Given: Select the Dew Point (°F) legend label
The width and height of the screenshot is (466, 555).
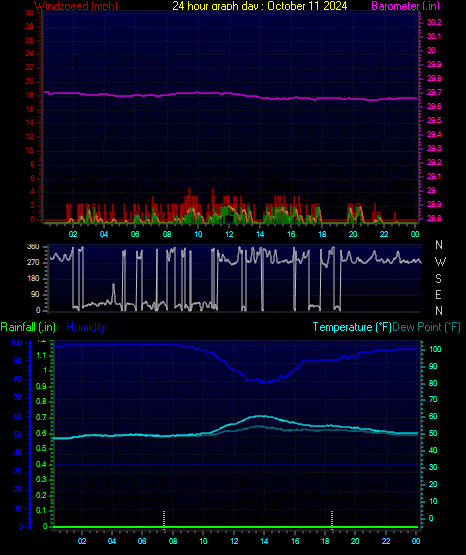Looking at the screenshot, I should pyautogui.click(x=426, y=327).
